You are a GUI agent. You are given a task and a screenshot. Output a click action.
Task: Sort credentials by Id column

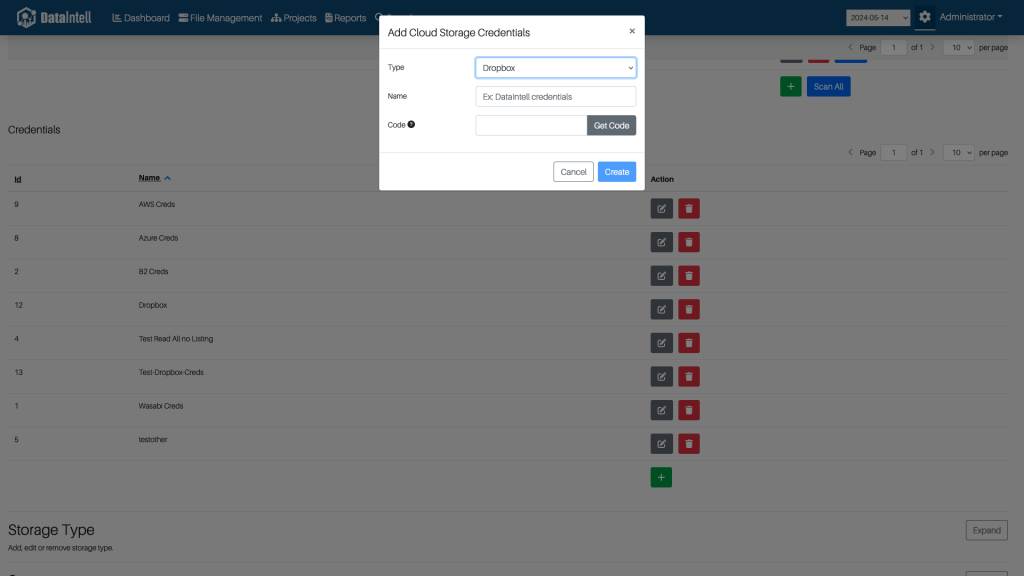coord(18,179)
